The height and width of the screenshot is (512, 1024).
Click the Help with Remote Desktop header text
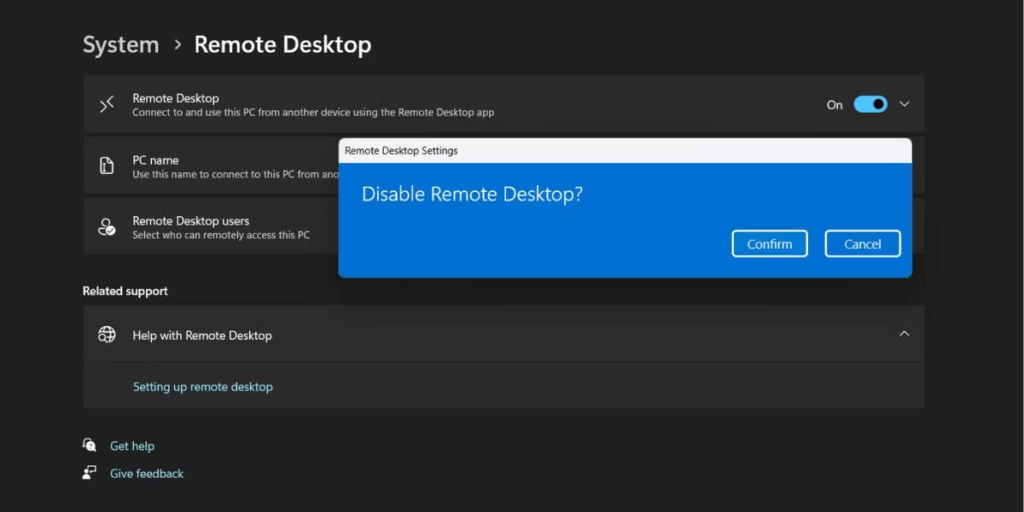[202, 336]
